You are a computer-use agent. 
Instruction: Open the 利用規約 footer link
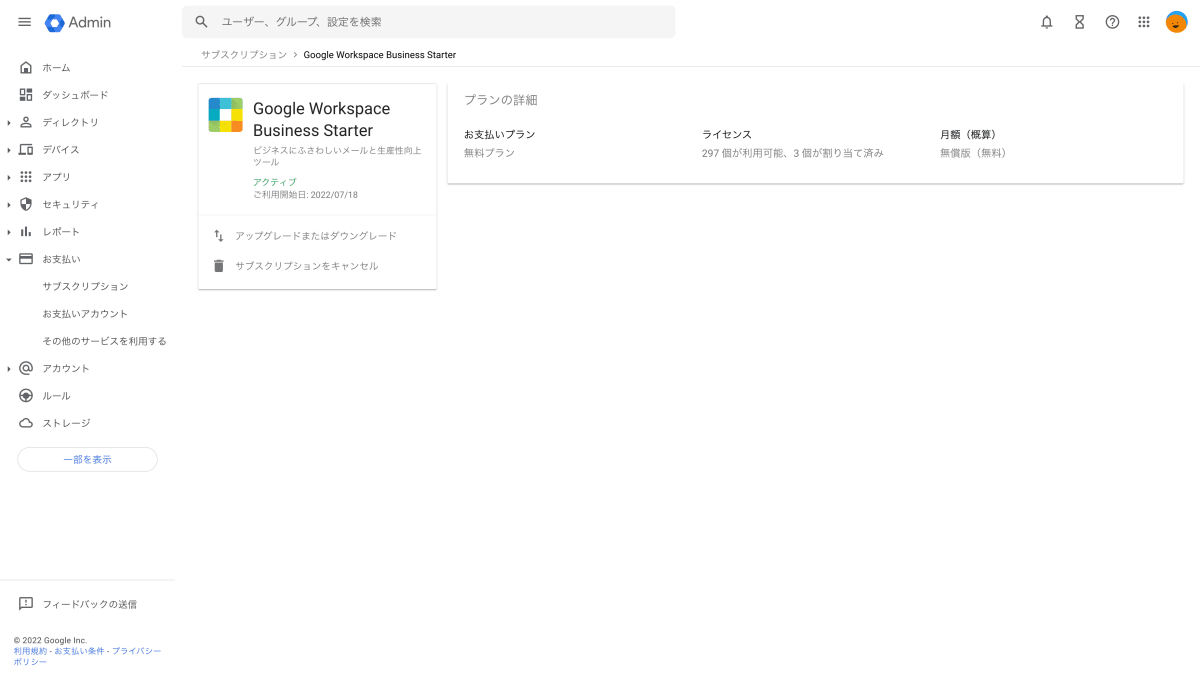[x=30, y=651]
